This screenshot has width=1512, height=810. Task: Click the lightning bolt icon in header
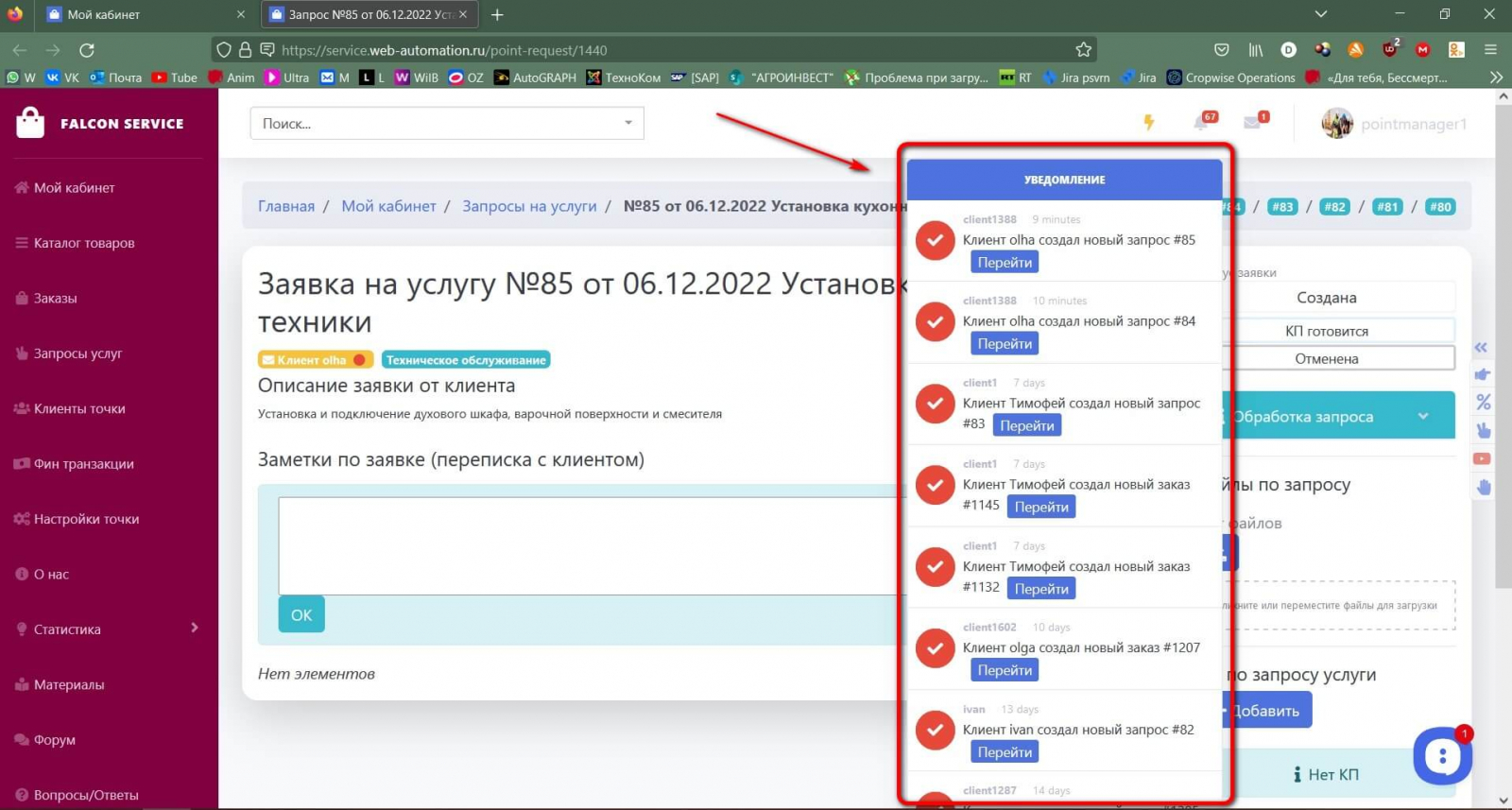[1149, 122]
